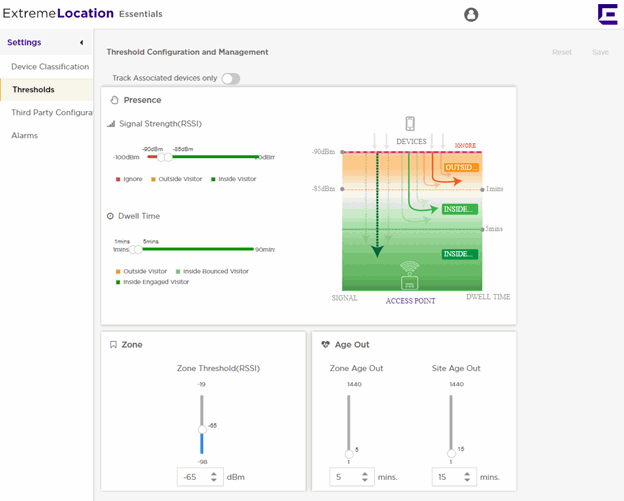Click the Zone bookmark icon
Viewport: 624px width, 501px height.
pyautogui.click(x=113, y=345)
